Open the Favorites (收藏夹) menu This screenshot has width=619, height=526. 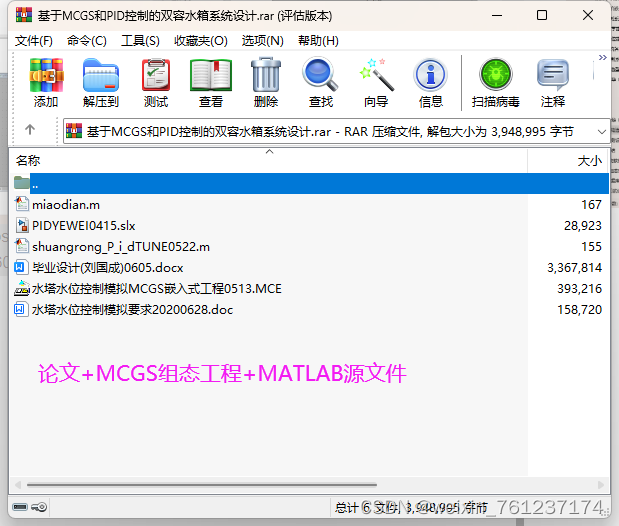(x=201, y=41)
